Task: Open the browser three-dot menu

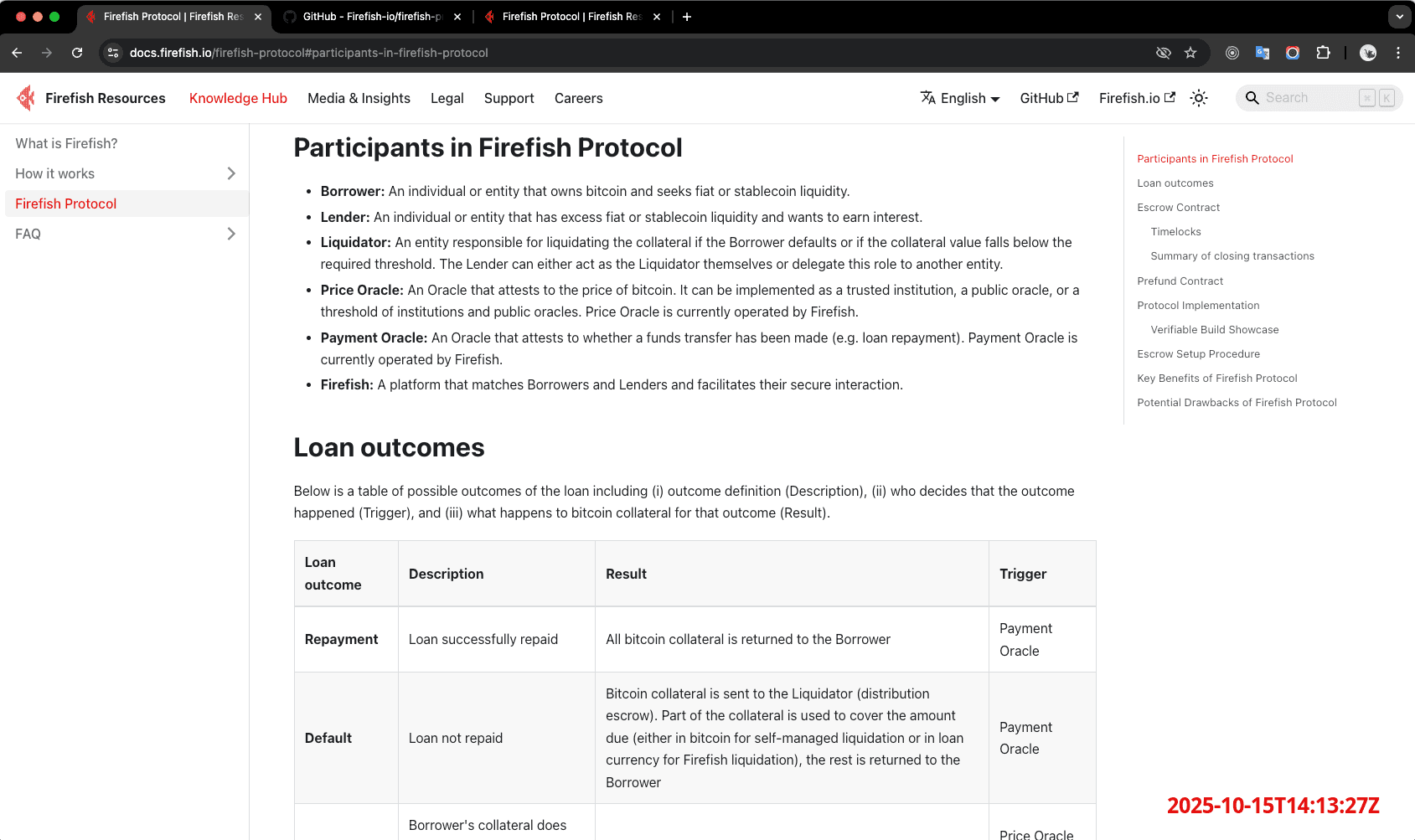Action: click(x=1397, y=52)
